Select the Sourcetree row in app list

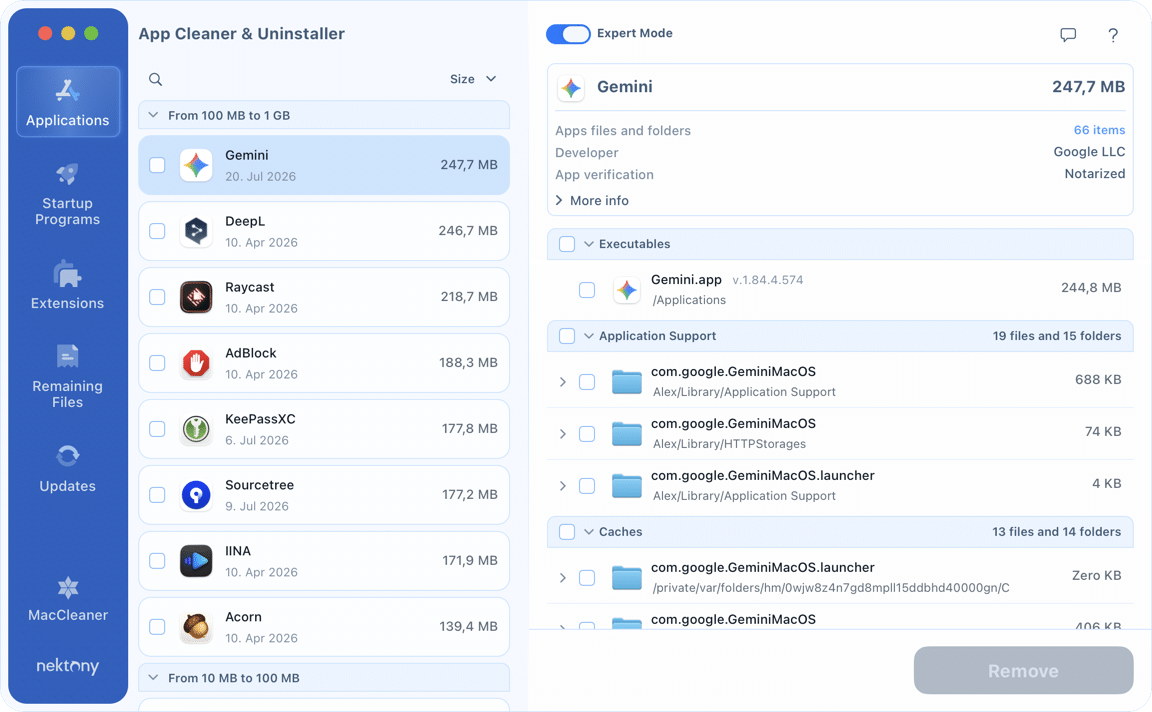click(x=324, y=495)
